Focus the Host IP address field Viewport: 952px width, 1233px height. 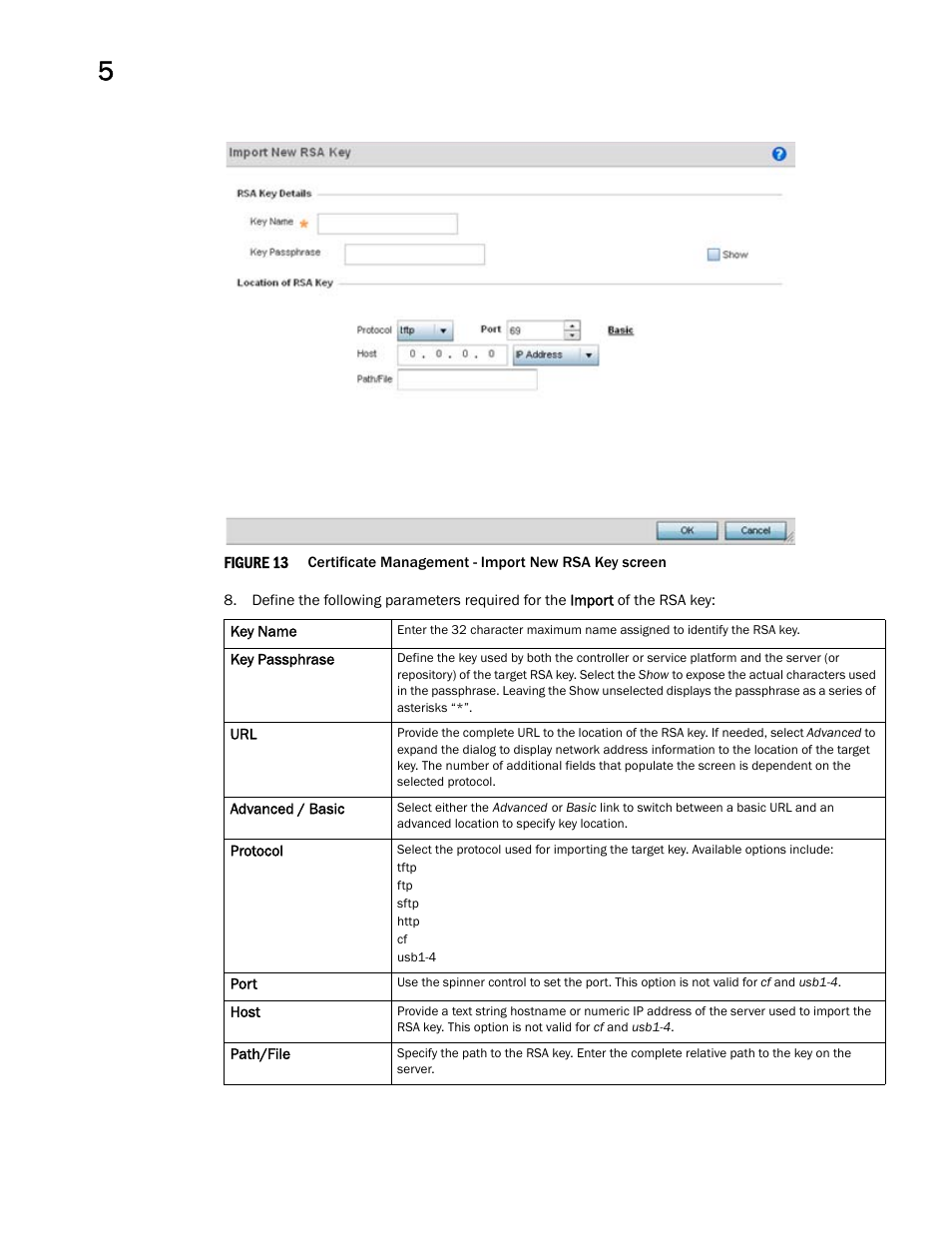pyautogui.click(x=452, y=354)
